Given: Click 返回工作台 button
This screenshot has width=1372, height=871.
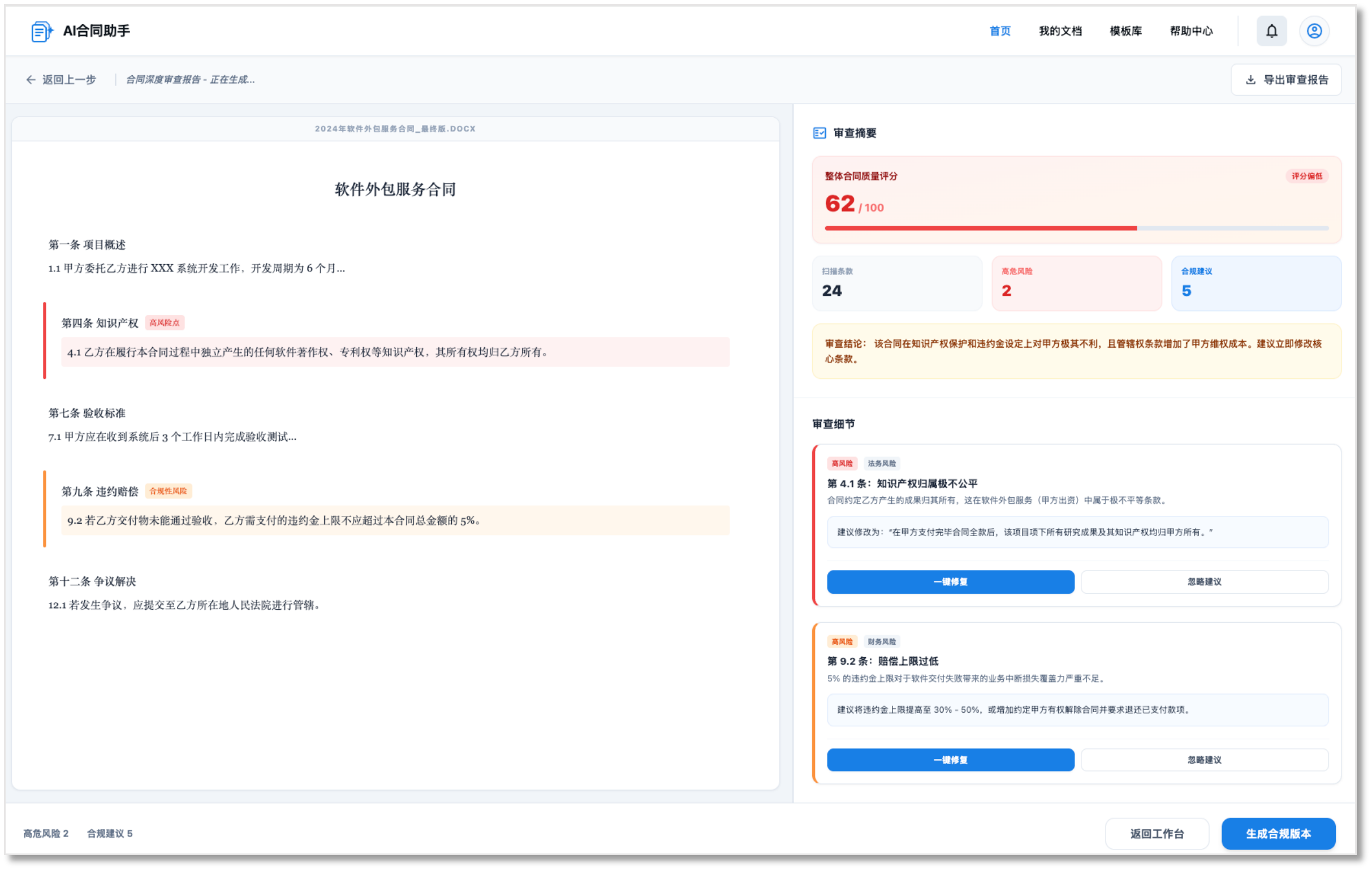Looking at the screenshot, I should [x=1157, y=834].
